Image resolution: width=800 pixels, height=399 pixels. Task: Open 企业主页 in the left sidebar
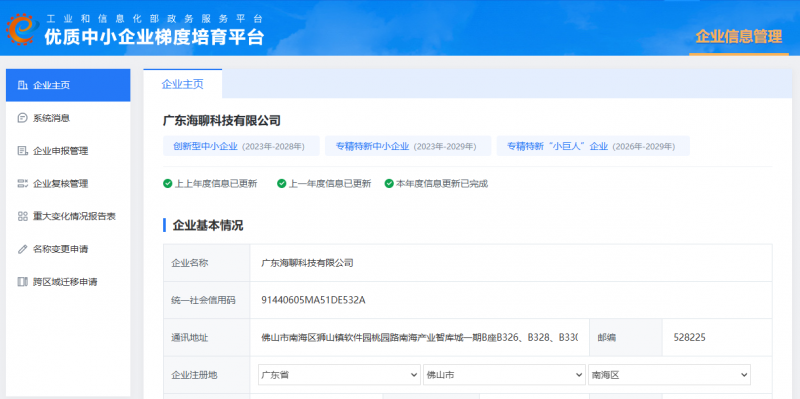click(x=68, y=85)
